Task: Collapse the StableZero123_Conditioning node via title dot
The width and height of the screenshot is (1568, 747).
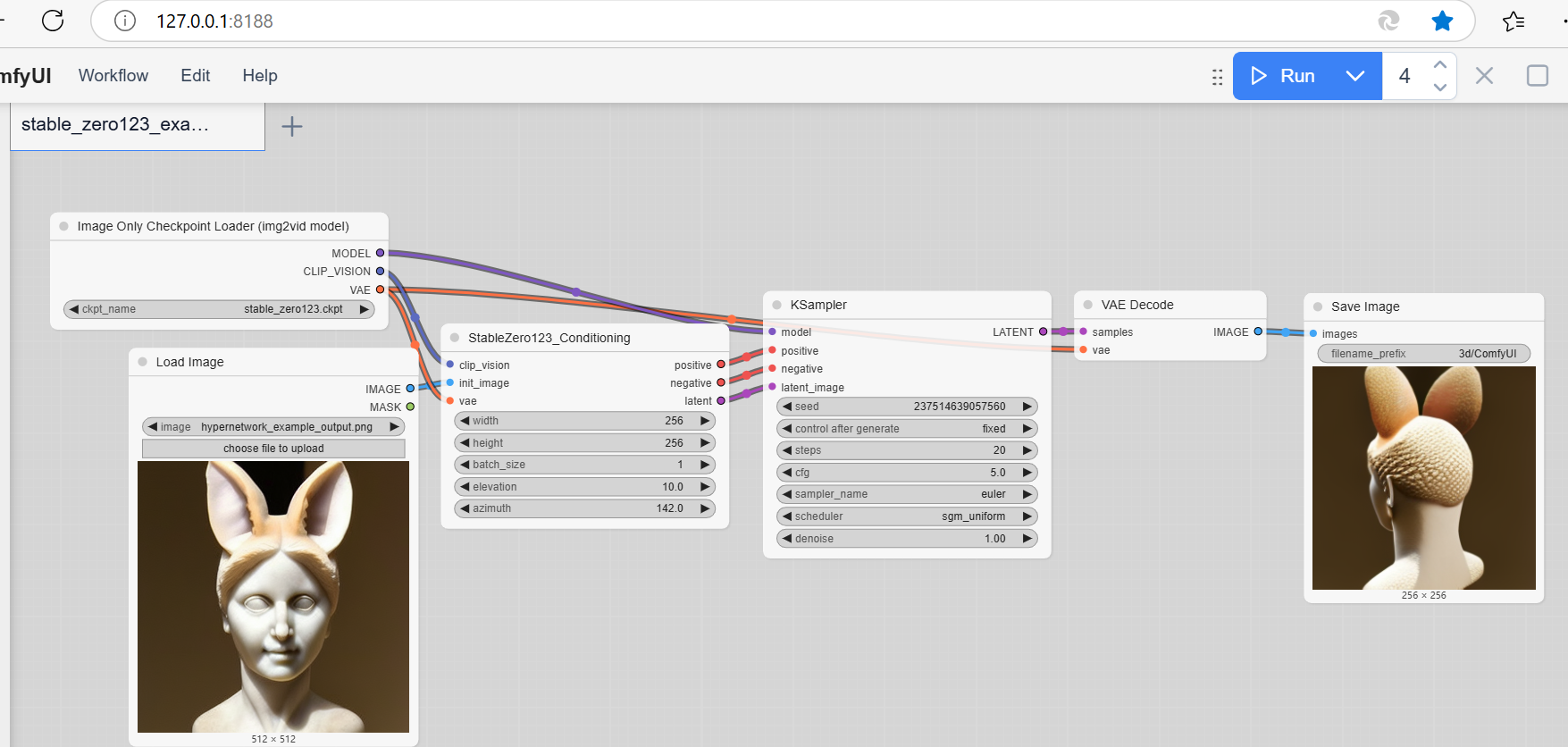Action: (x=455, y=338)
